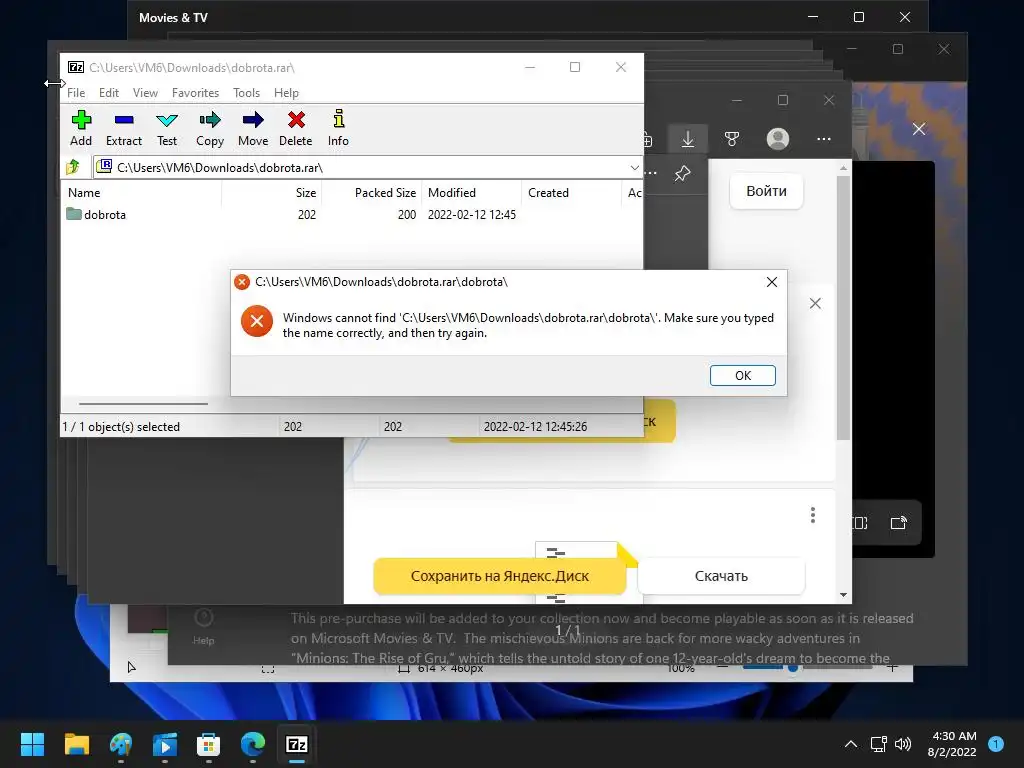
Task: Expand the address path dropdown
Action: [634, 168]
